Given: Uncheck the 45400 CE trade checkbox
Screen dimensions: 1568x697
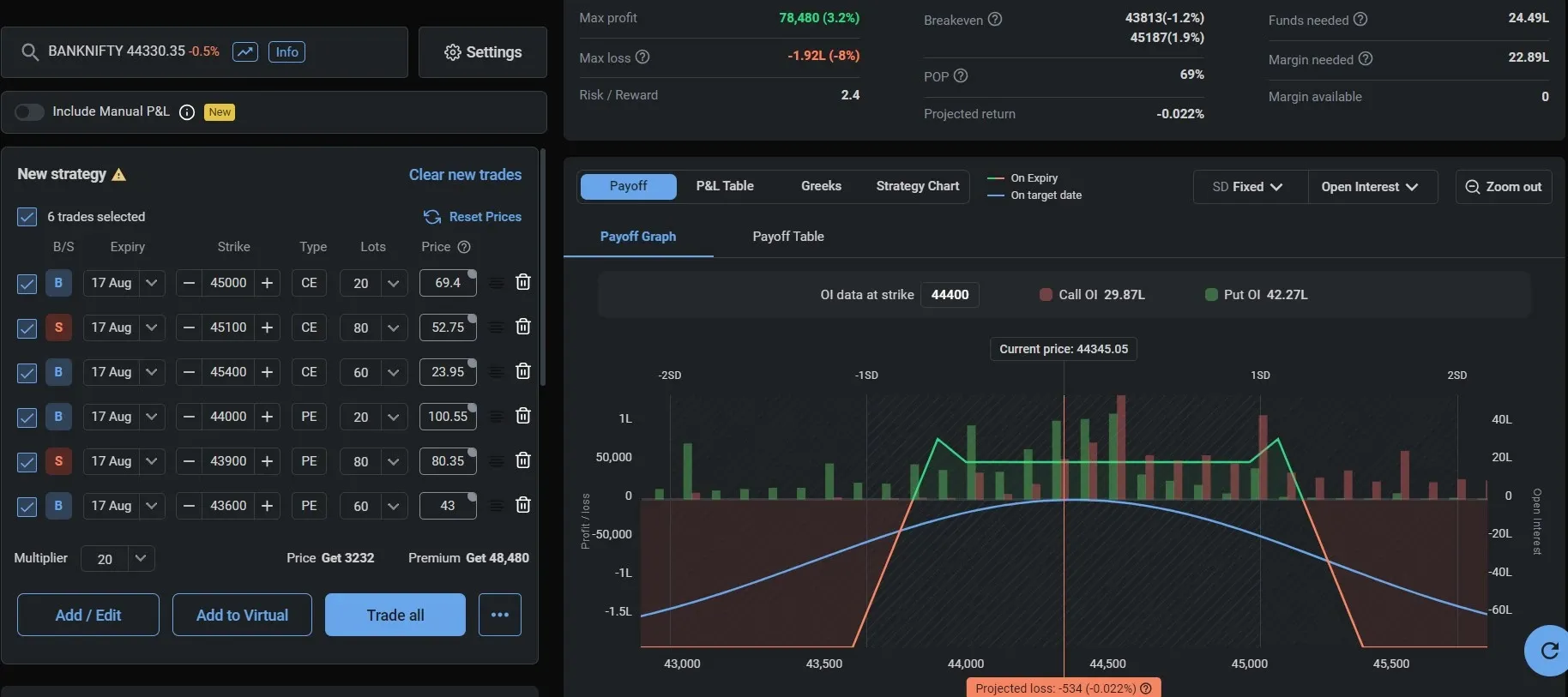Looking at the screenshot, I should pyautogui.click(x=27, y=373).
